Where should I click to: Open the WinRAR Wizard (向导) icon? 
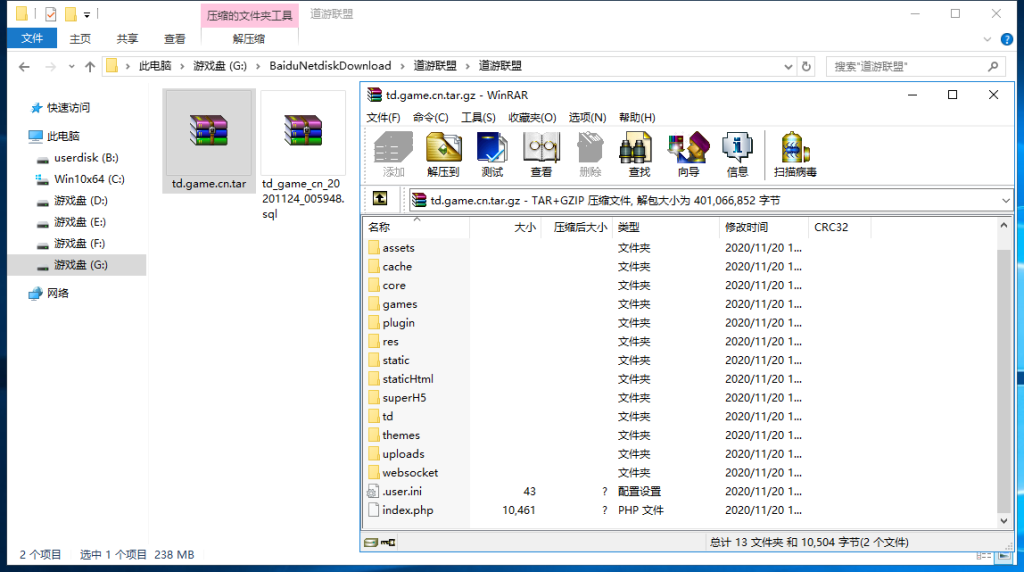tap(688, 154)
